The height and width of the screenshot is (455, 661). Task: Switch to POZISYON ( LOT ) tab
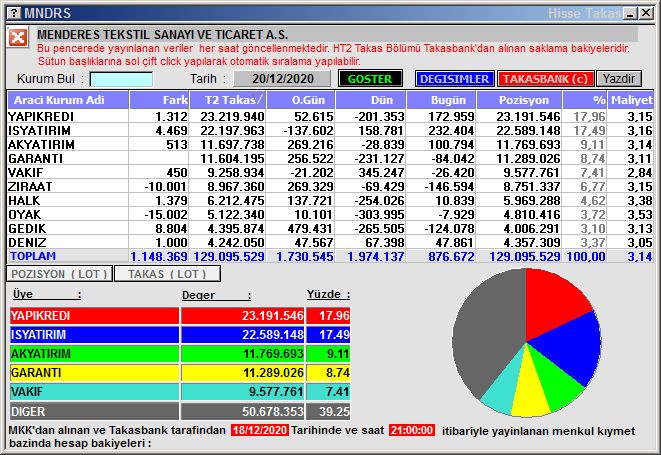(x=59, y=274)
